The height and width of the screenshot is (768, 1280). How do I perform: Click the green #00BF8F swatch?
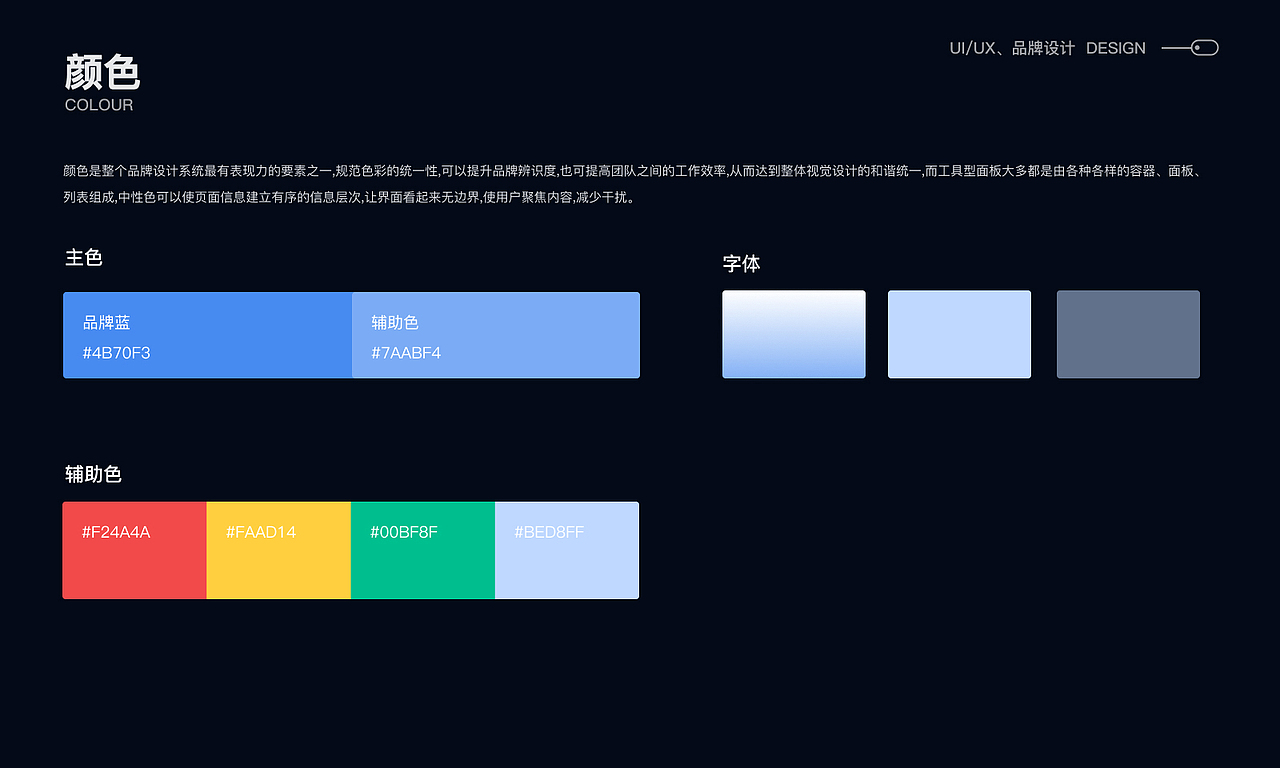(x=422, y=550)
